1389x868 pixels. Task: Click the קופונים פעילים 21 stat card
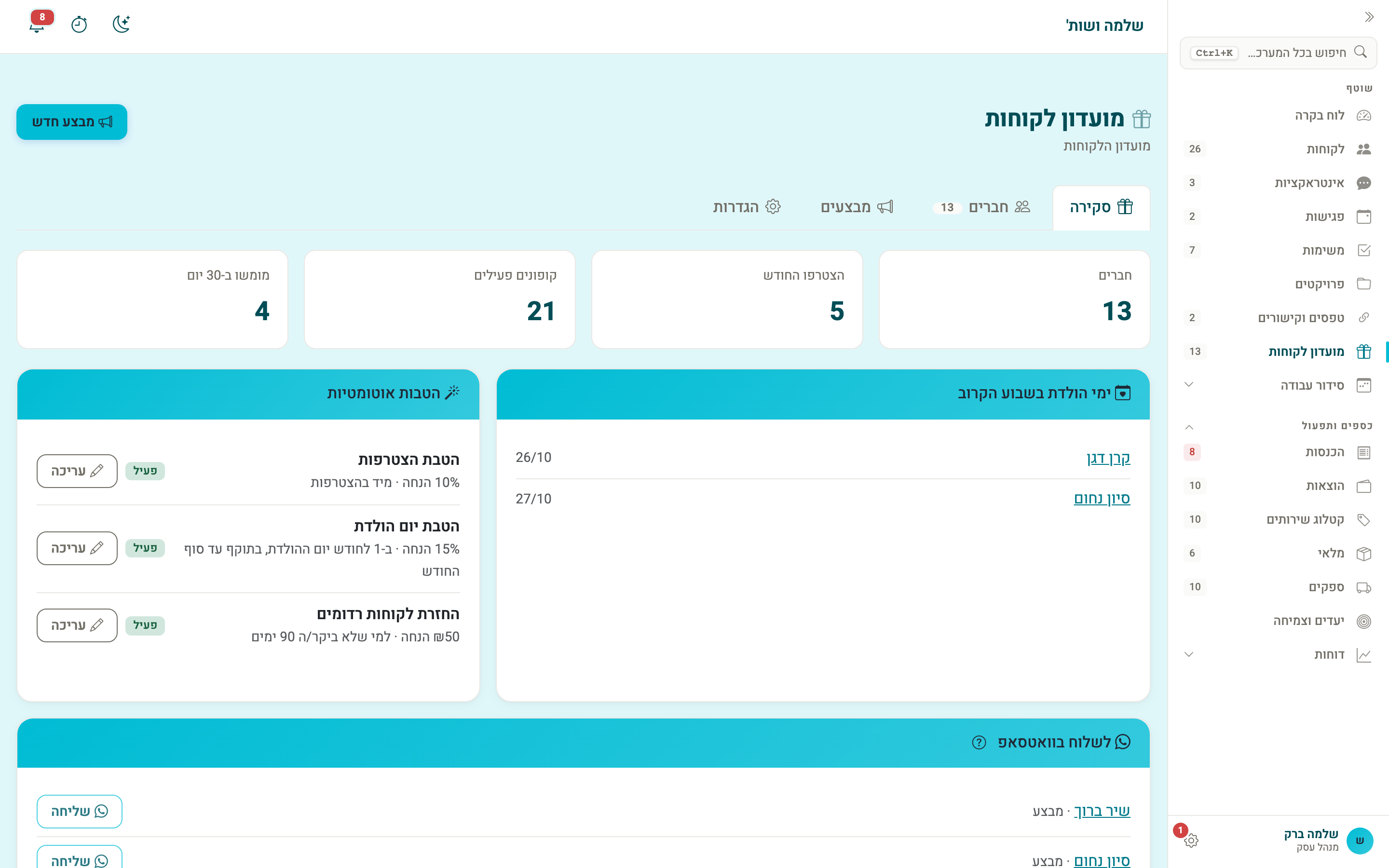click(x=440, y=299)
